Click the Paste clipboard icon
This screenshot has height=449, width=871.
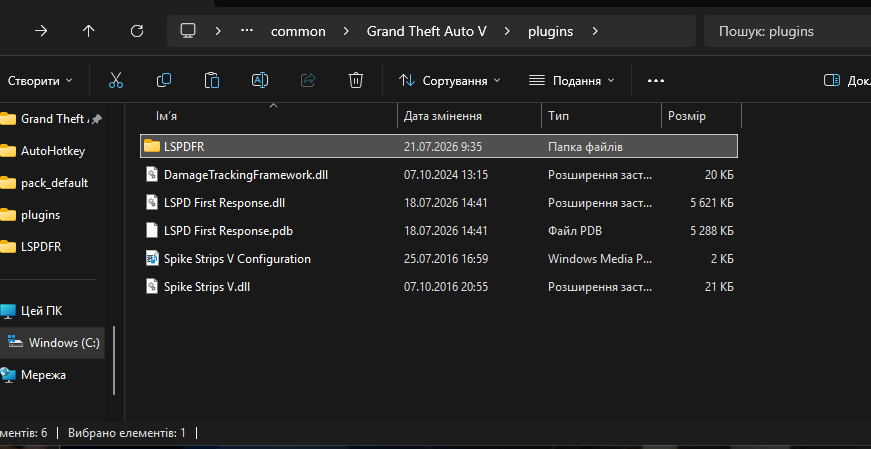pyautogui.click(x=212, y=81)
